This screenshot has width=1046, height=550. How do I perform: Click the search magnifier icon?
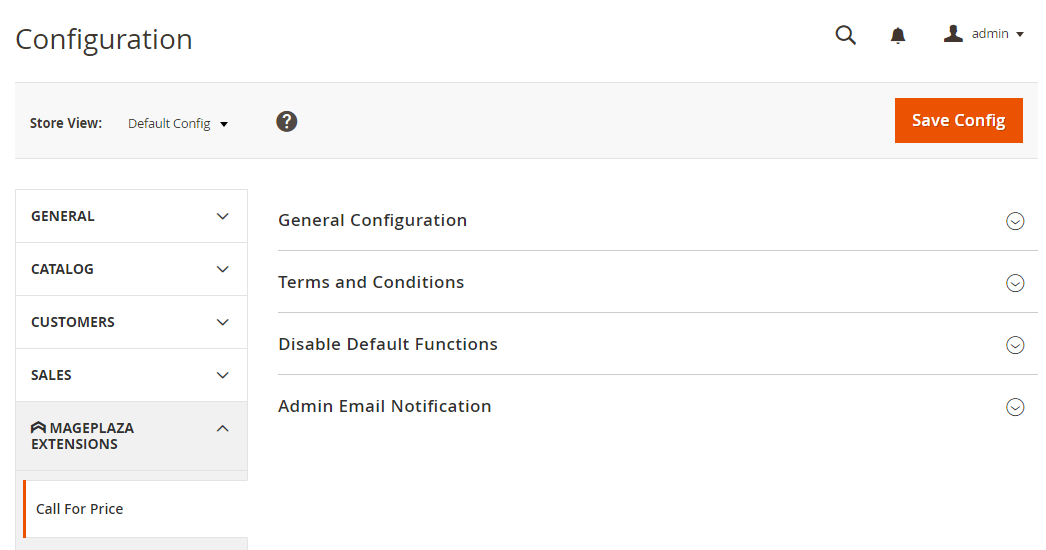click(845, 36)
